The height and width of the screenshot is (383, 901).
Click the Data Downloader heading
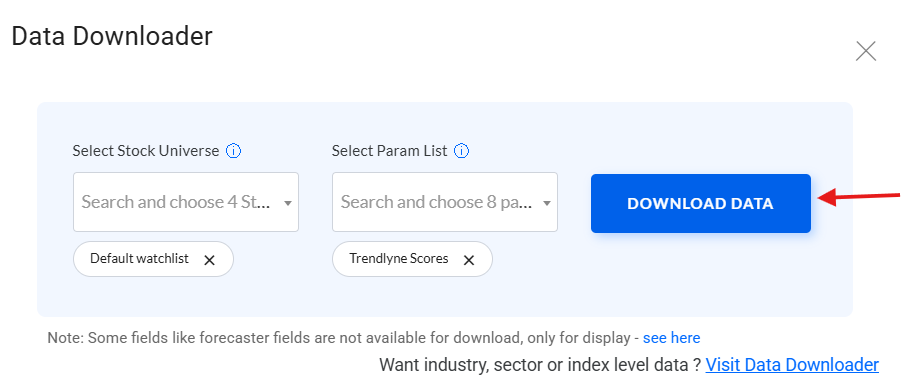click(x=112, y=36)
